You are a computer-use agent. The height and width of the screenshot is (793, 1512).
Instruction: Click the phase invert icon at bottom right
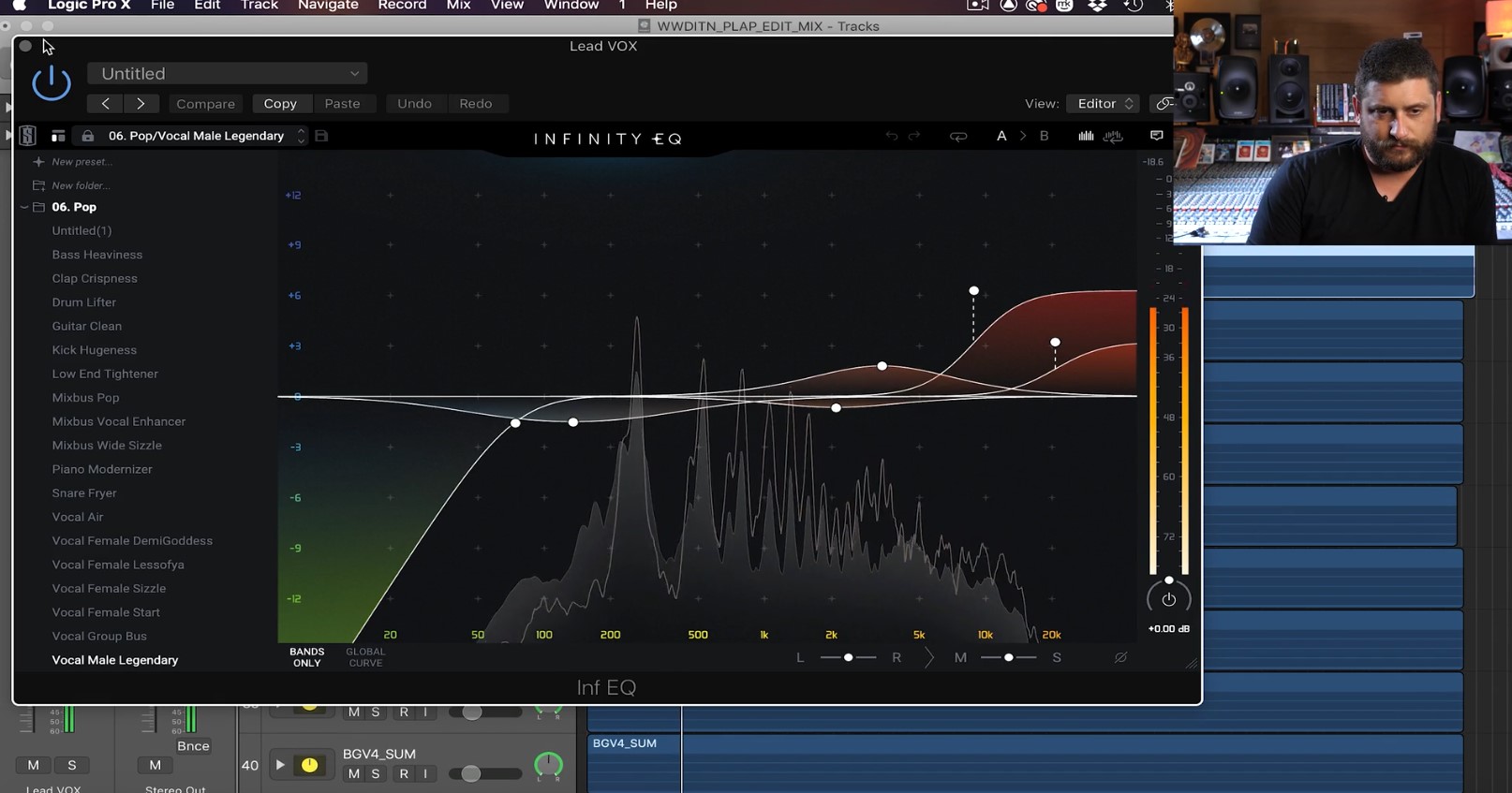click(1120, 657)
